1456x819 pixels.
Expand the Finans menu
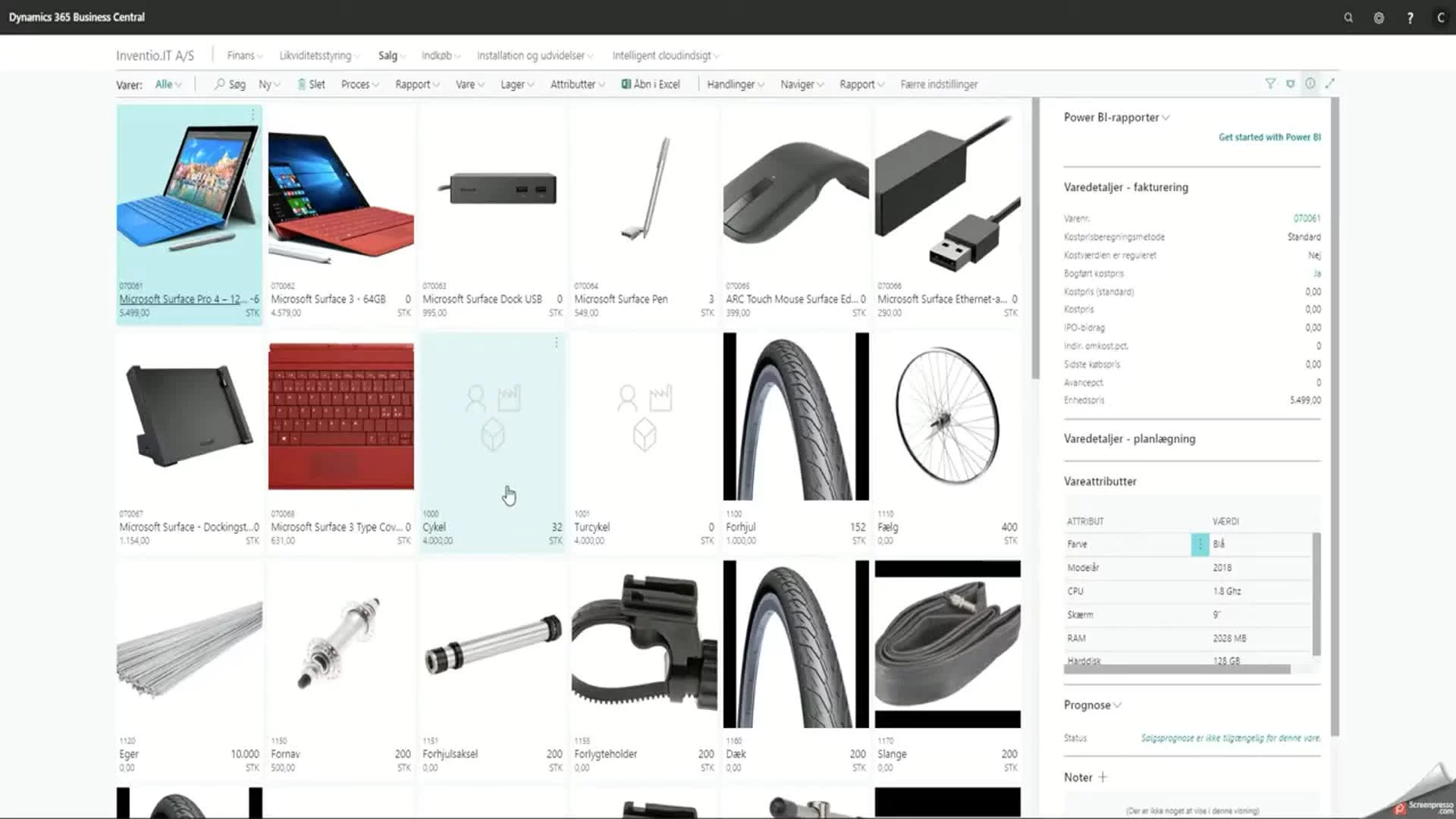pyautogui.click(x=244, y=55)
